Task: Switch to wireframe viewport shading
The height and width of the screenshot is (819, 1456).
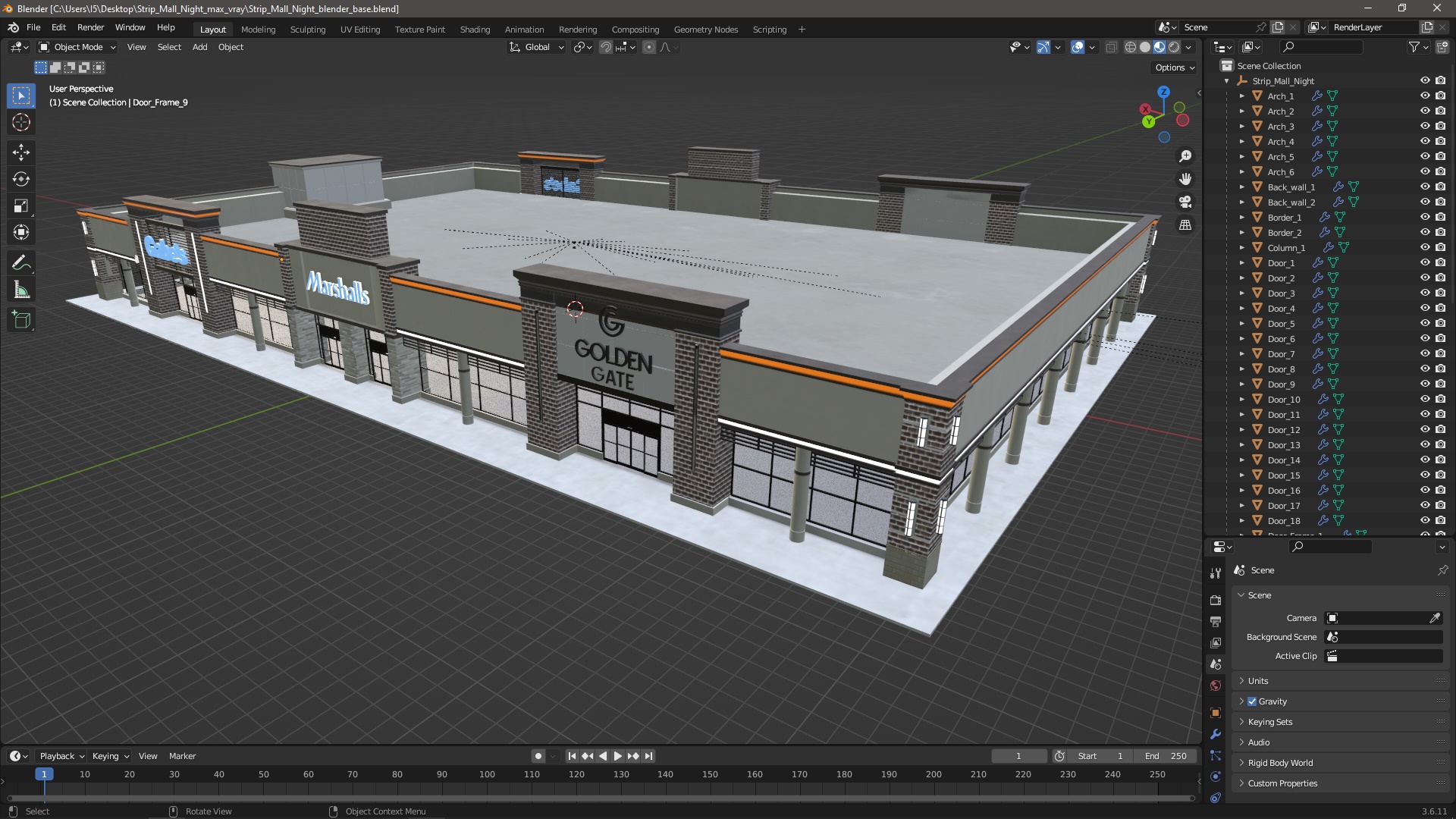Action: point(1131,47)
